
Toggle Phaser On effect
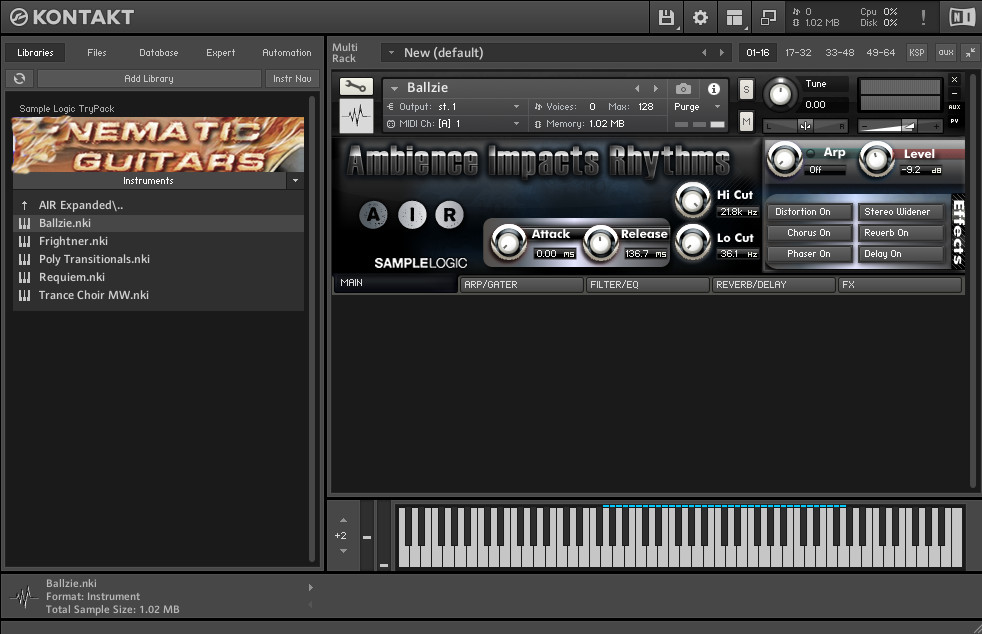point(810,254)
